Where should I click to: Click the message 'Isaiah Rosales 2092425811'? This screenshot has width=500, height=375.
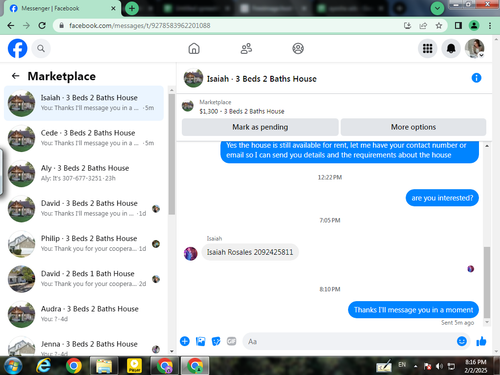(x=250, y=252)
